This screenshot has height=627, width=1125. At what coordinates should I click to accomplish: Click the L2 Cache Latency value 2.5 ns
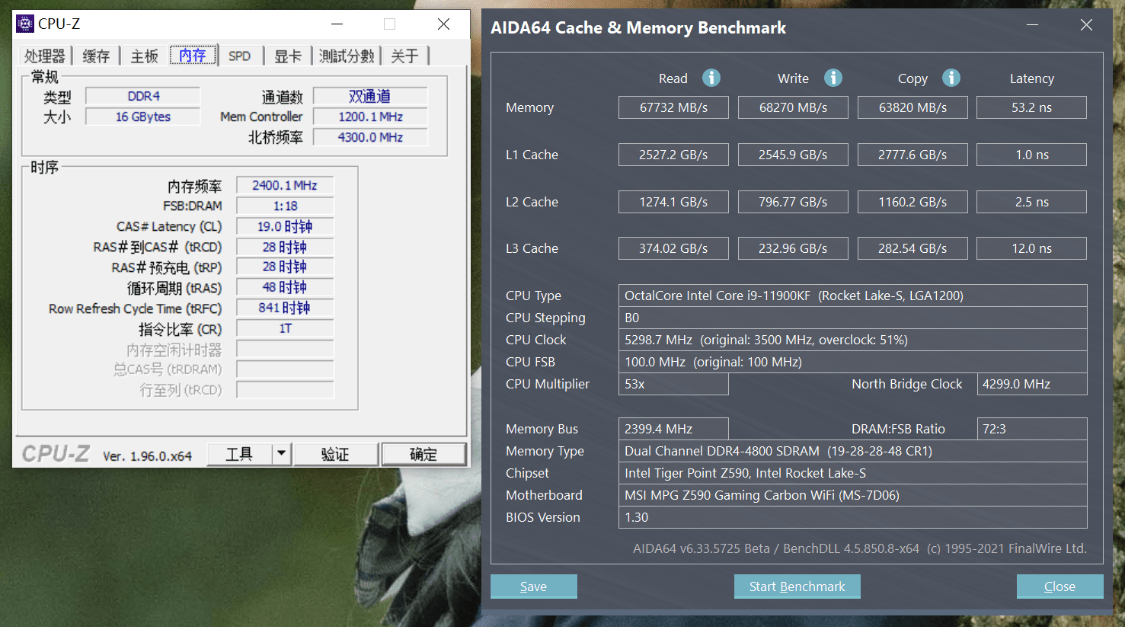[x=1032, y=202]
